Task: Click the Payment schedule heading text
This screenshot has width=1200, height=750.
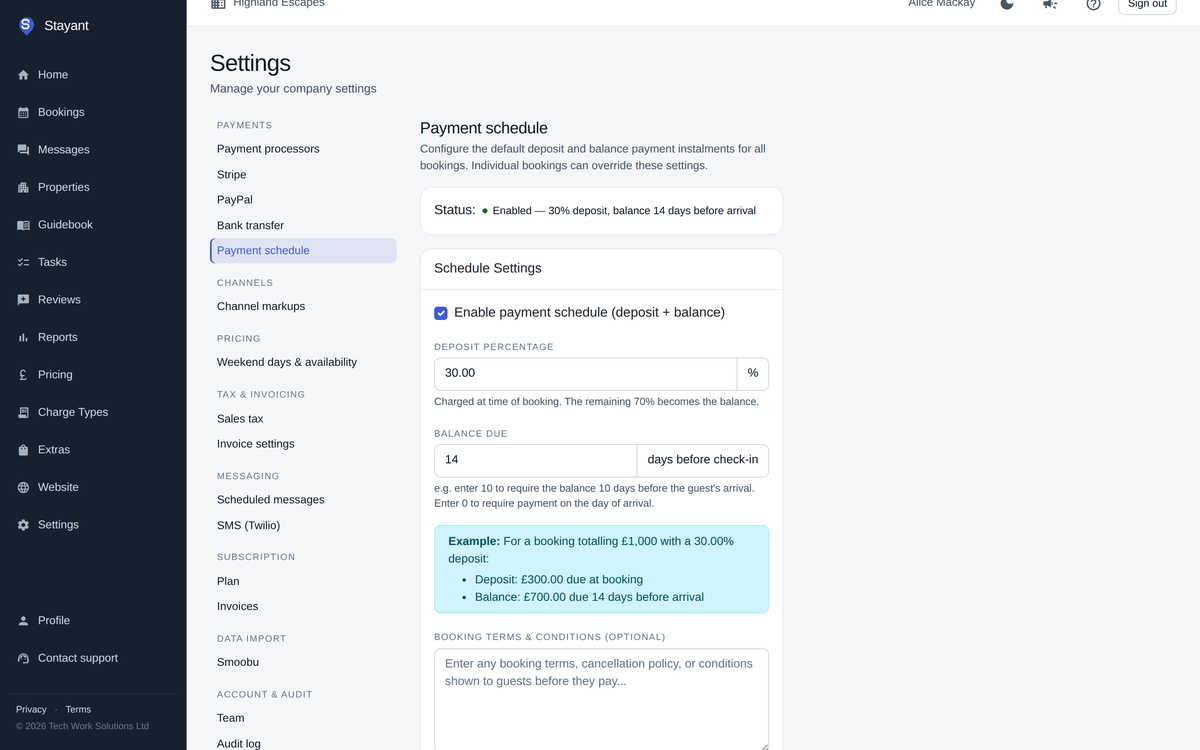Action: tap(484, 128)
